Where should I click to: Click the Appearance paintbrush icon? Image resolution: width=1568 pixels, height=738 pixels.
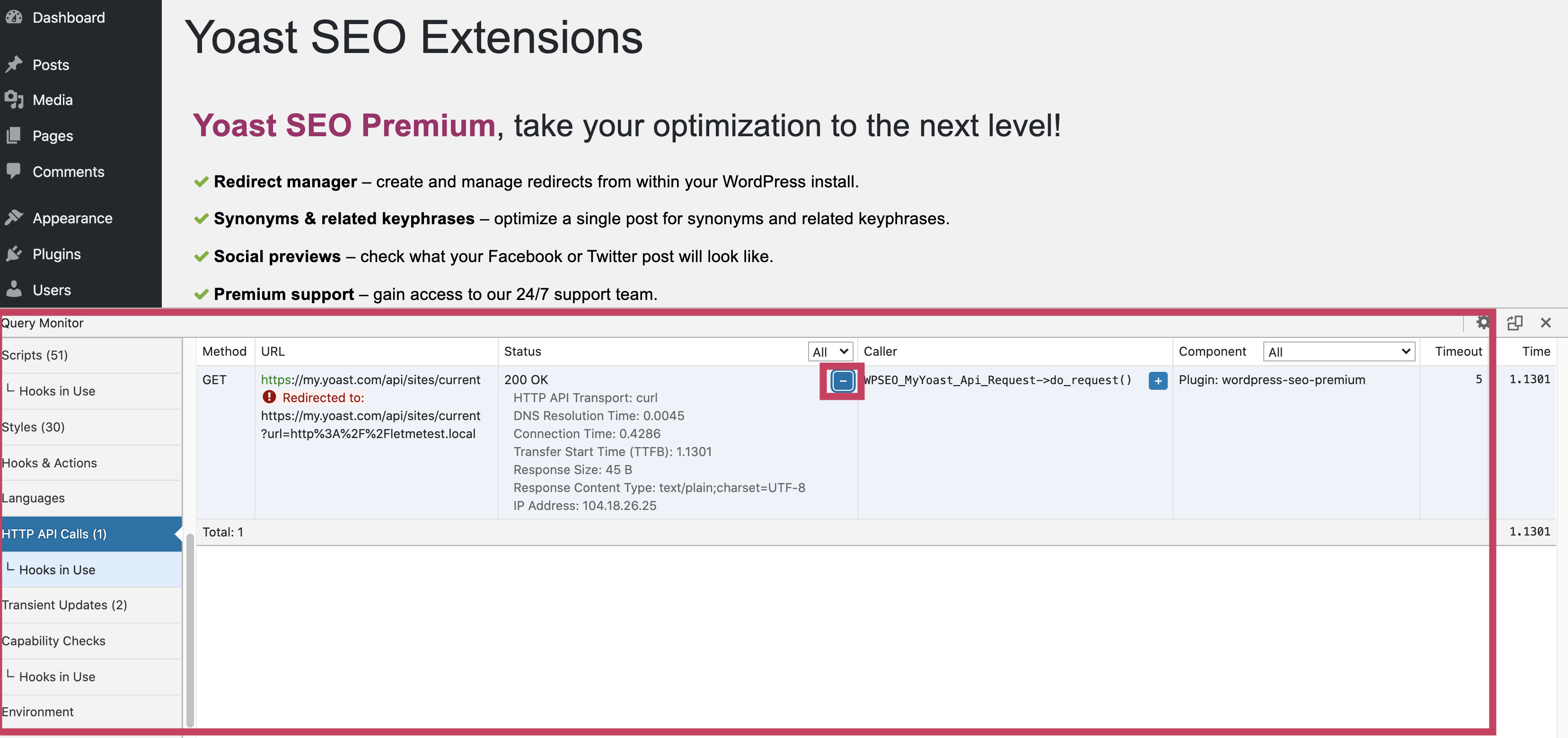[x=13, y=218]
